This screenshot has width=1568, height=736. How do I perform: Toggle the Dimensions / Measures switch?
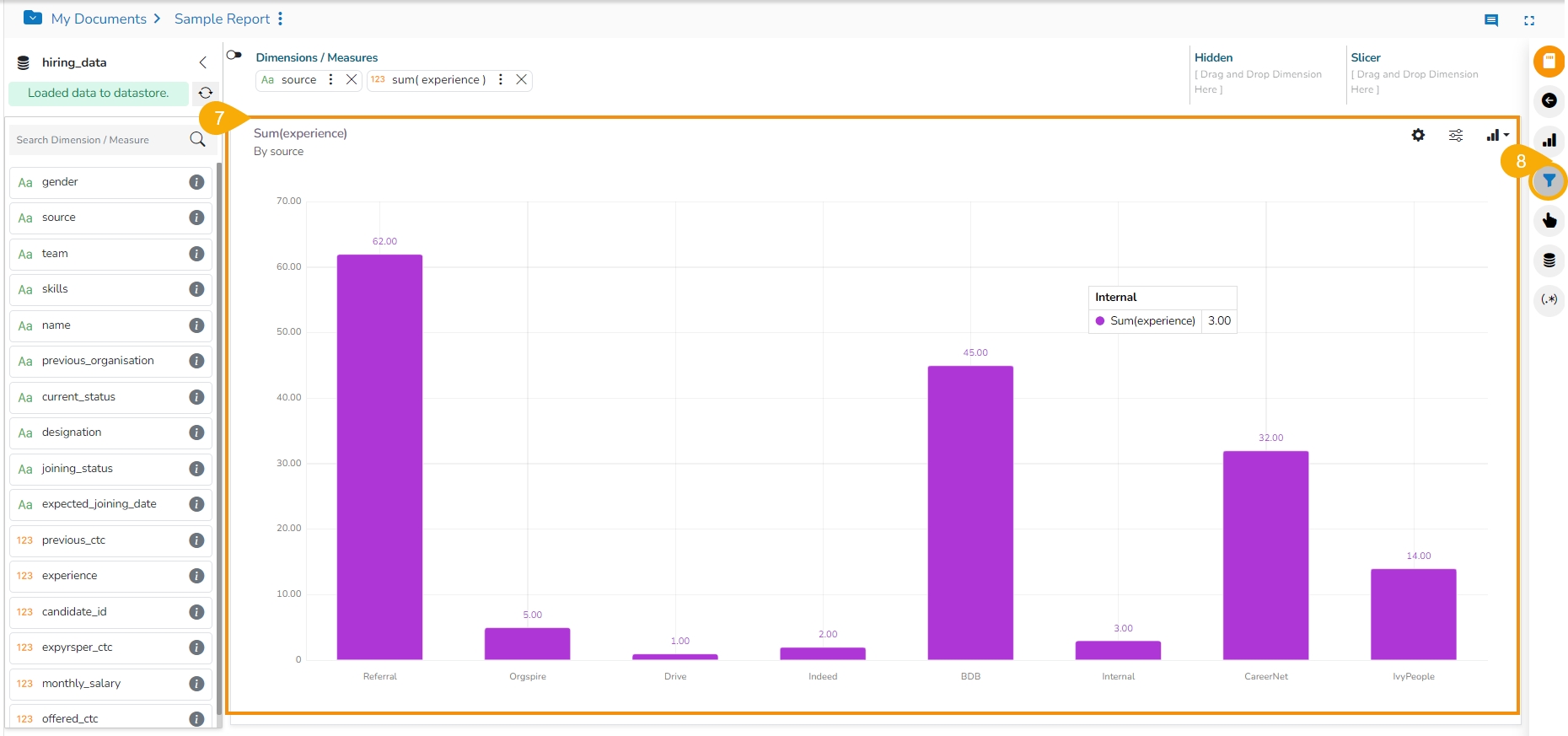pos(234,56)
